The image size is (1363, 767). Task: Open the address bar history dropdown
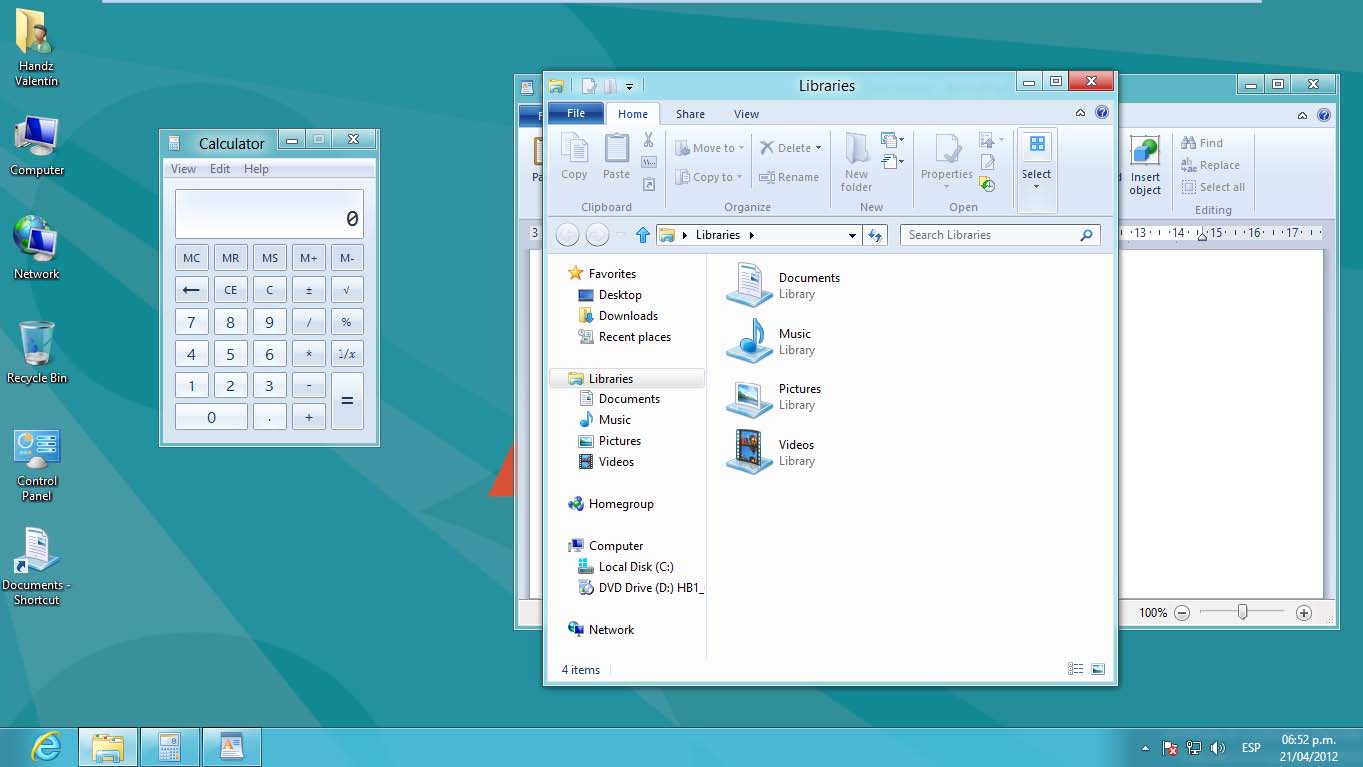coord(852,235)
